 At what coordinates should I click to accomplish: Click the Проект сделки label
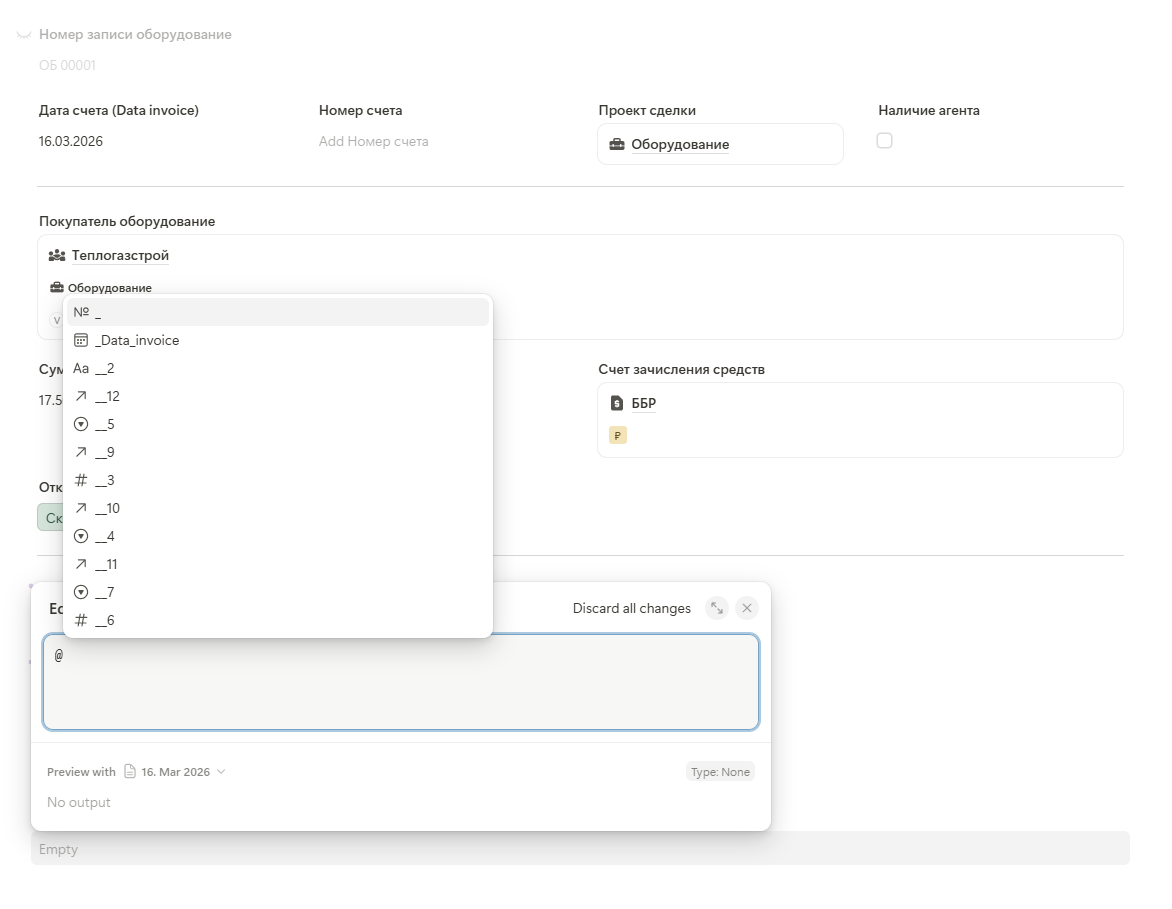(x=647, y=111)
